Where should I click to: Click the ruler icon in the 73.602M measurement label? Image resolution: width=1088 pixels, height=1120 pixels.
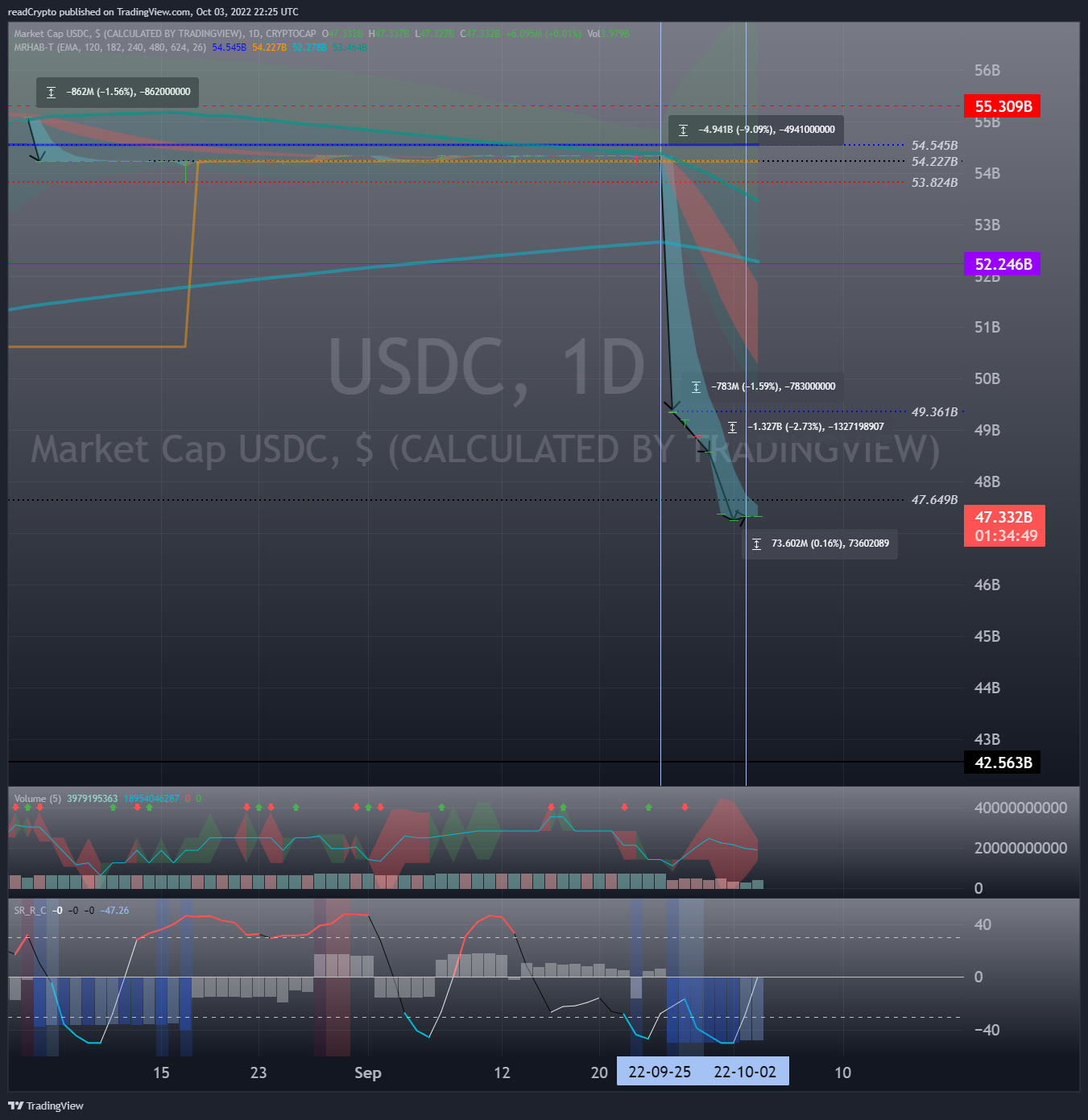tap(756, 544)
